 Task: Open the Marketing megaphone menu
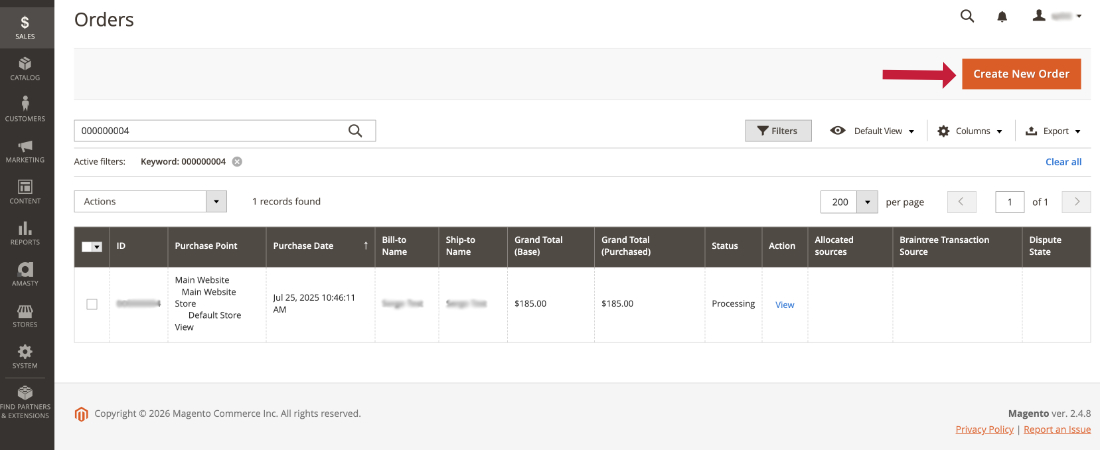(25, 151)
